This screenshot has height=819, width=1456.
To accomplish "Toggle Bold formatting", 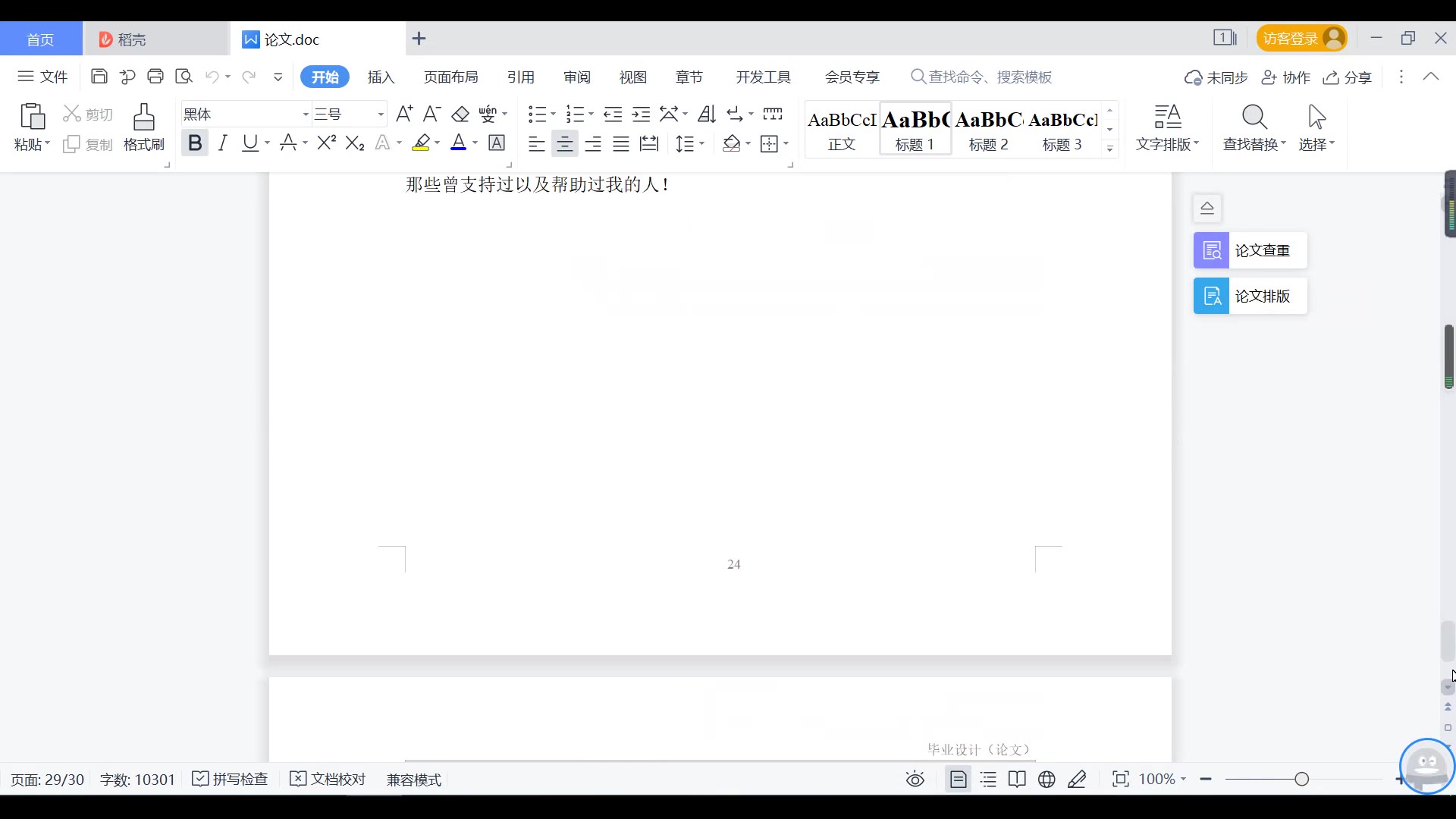I will [x=195, y=143].
